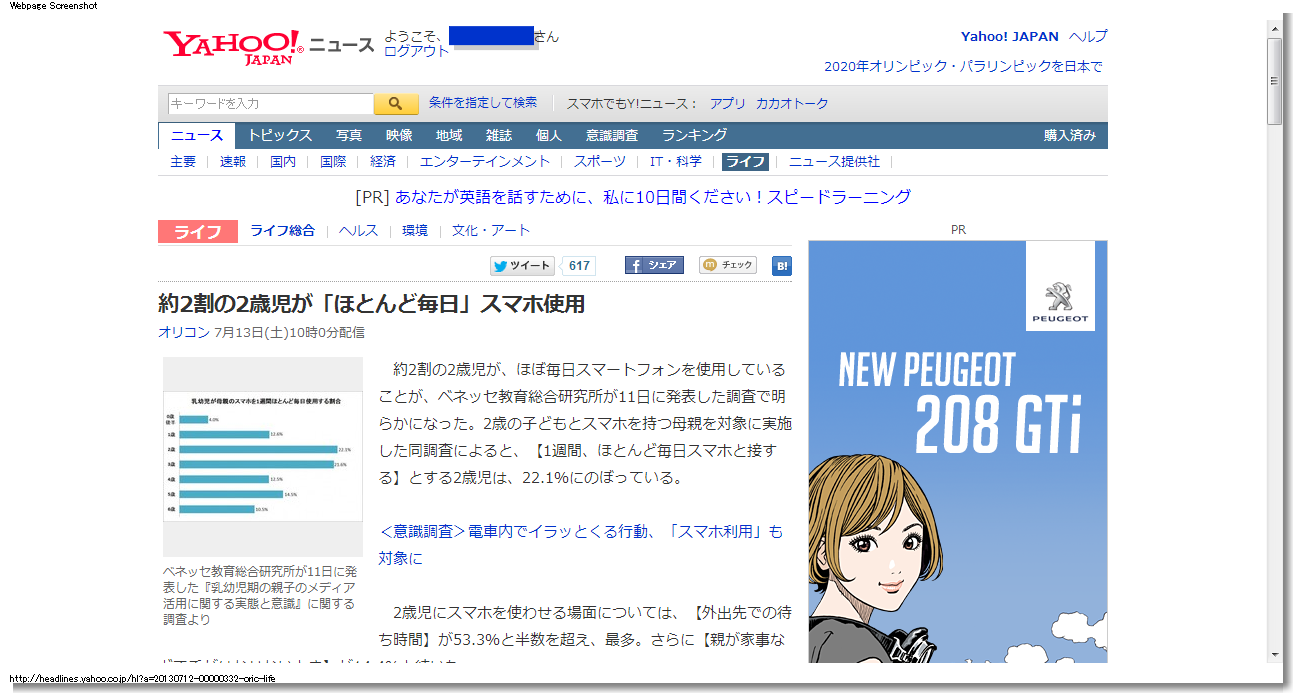The width and height of the screenshot is (1293, 693).
Task: Select スポーツ news category
Action: [x=600, y=162]
